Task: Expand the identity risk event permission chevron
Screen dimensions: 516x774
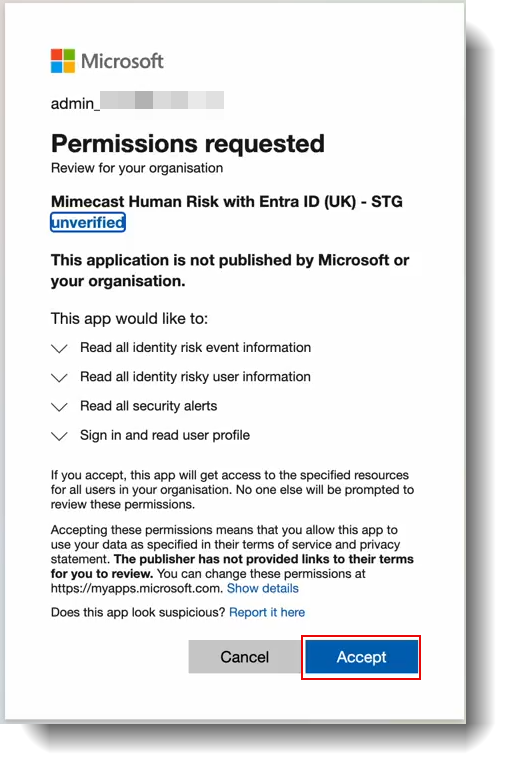Action: (59, 348)
